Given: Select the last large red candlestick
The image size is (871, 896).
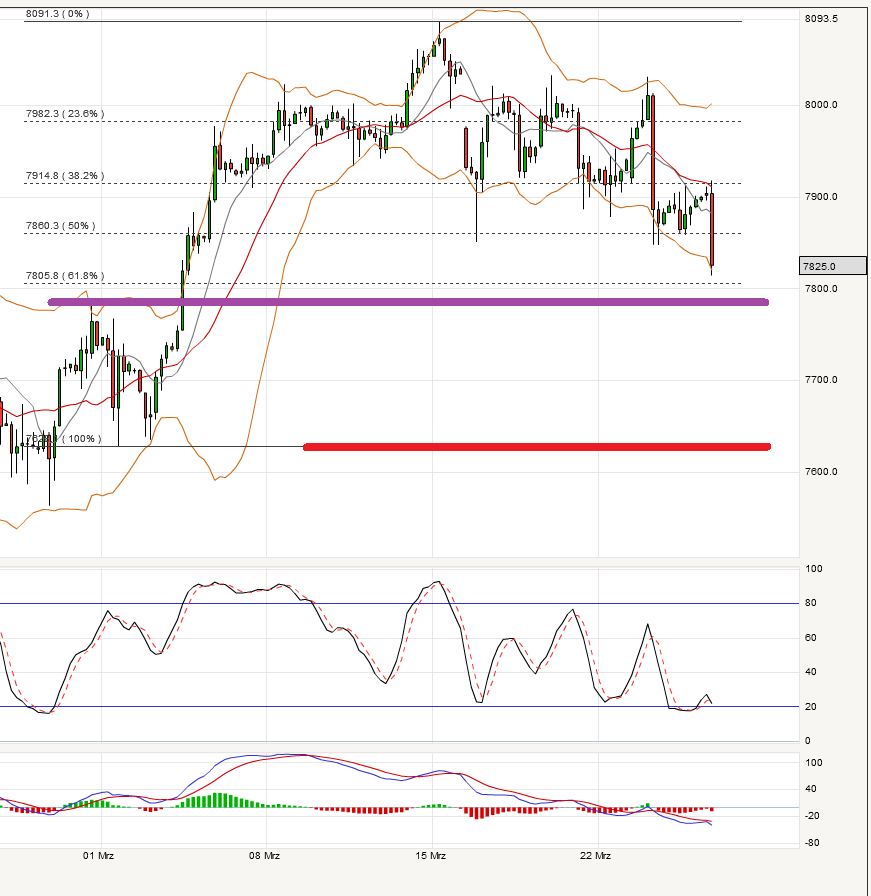Looking at the screenshot, I should coord(712,232).
